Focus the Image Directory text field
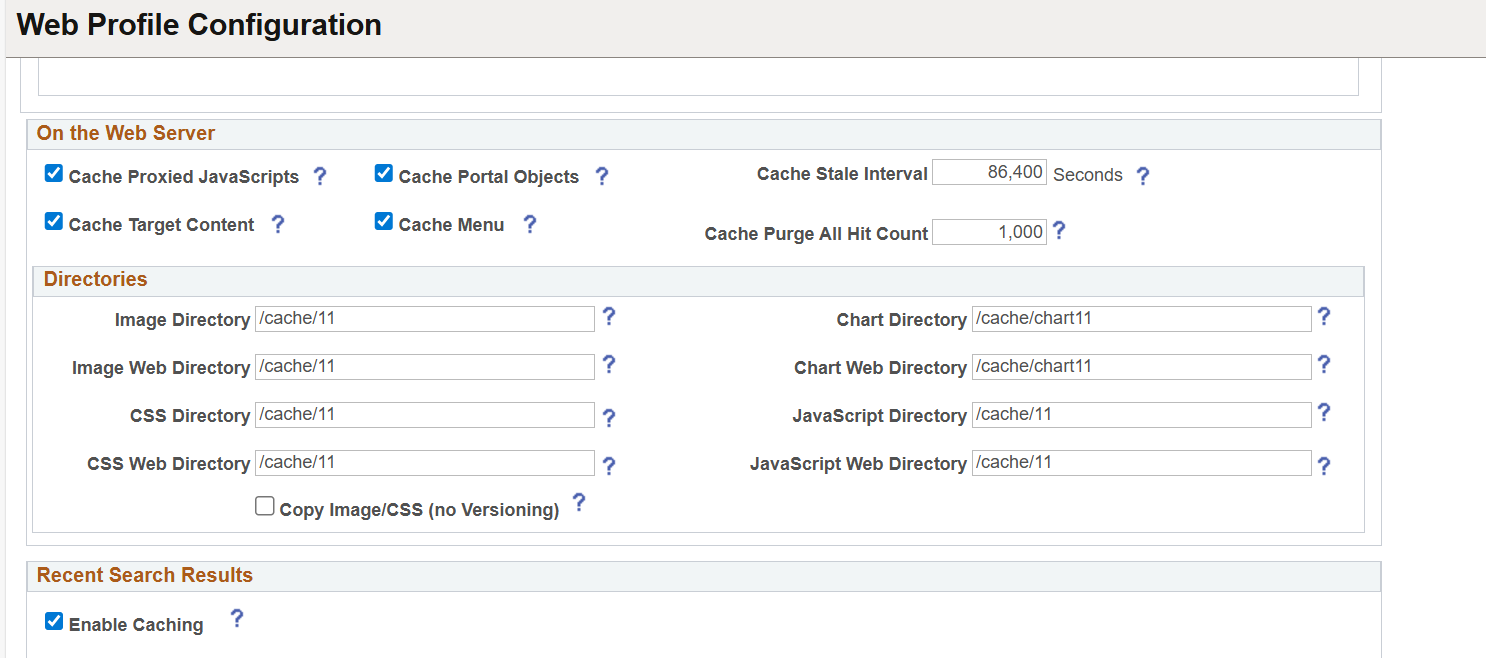1486x658 pixels. click(424, 319)
